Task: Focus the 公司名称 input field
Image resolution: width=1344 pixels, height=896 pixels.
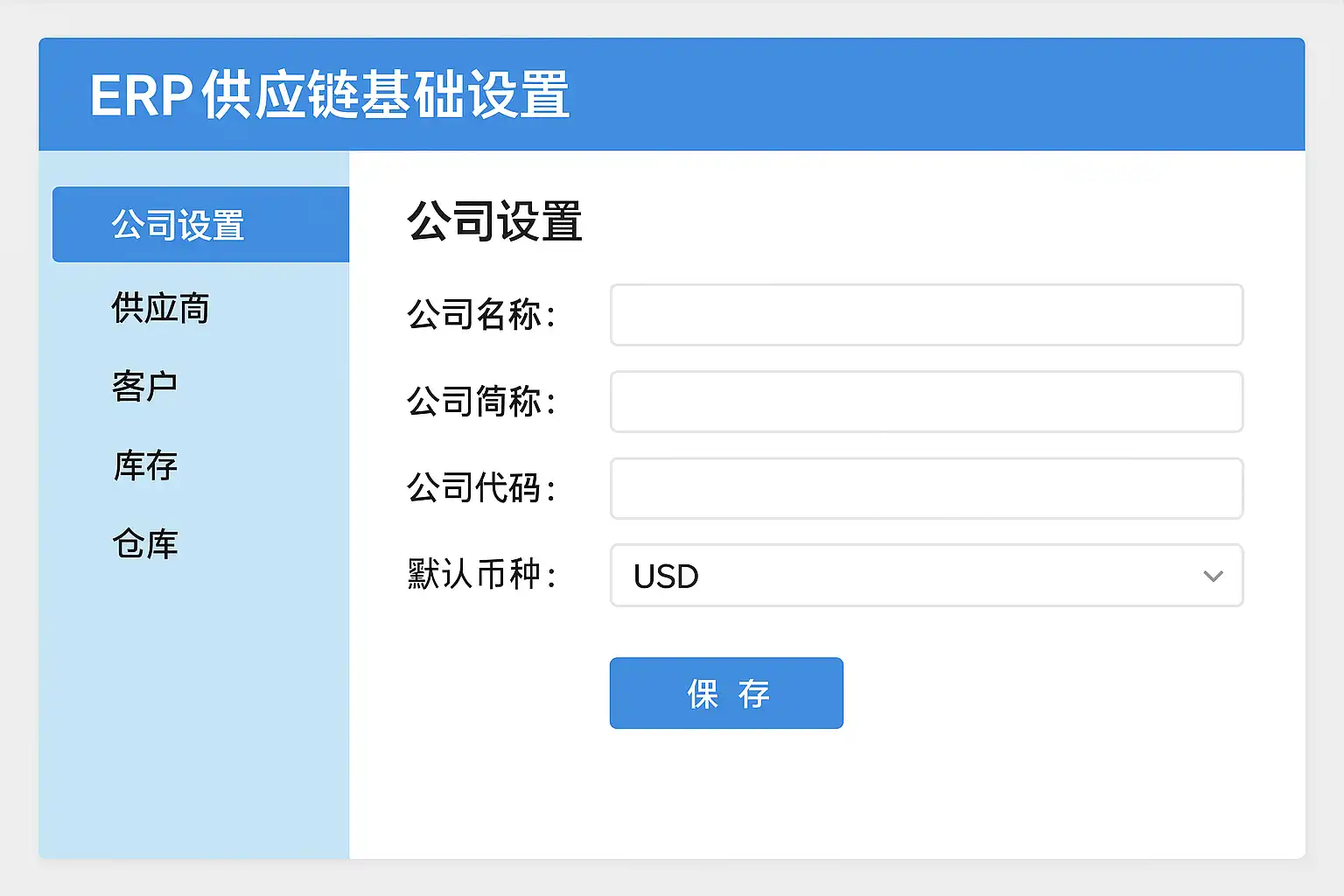Action: point(926,315)
